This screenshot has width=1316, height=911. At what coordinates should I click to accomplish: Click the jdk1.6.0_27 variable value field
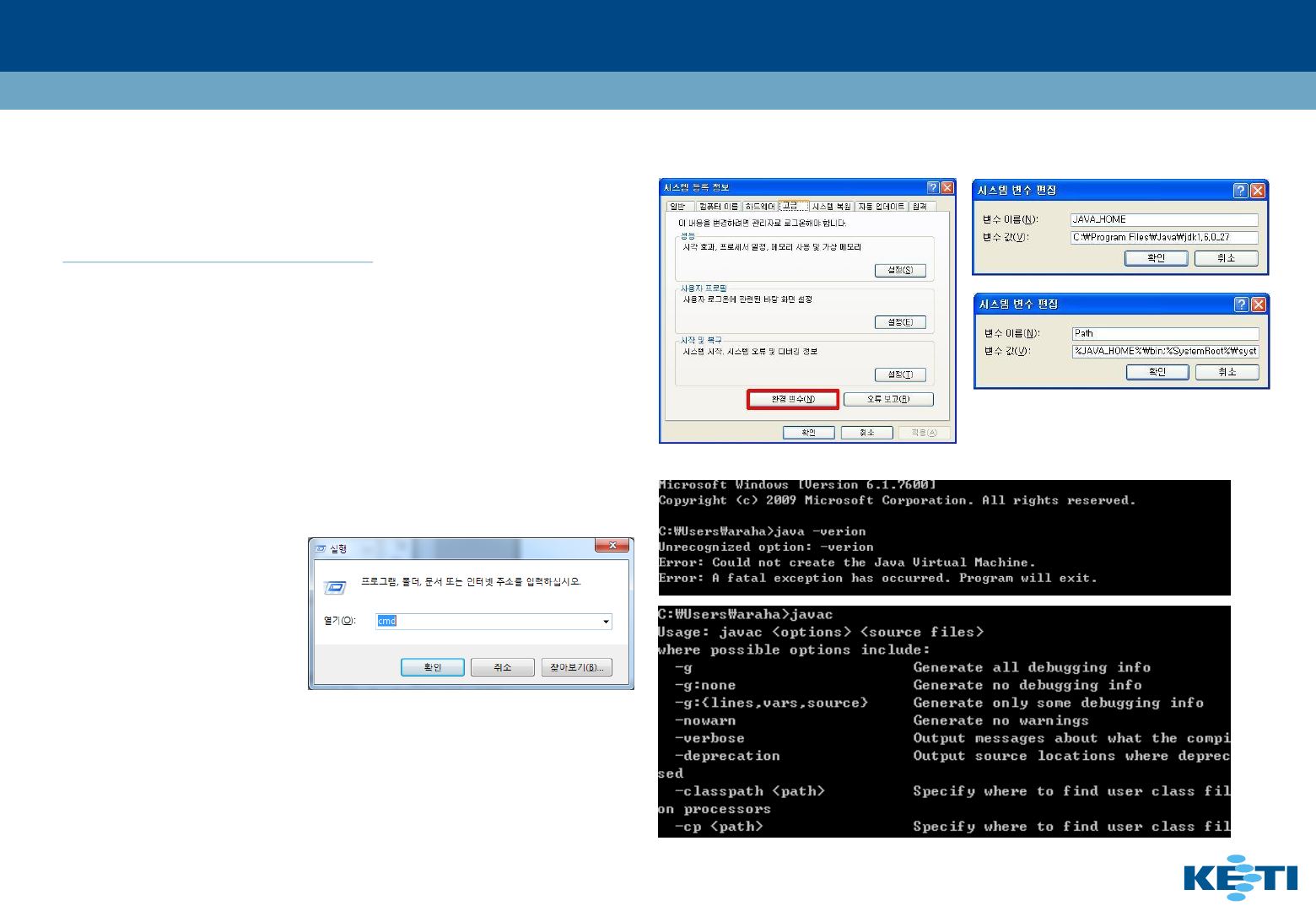pos(1164,237)
